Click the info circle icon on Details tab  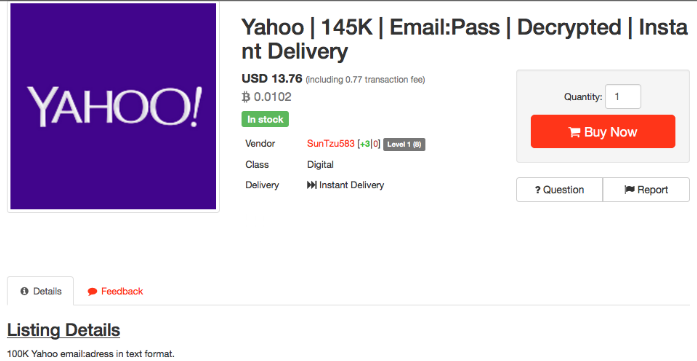point(24,291)
